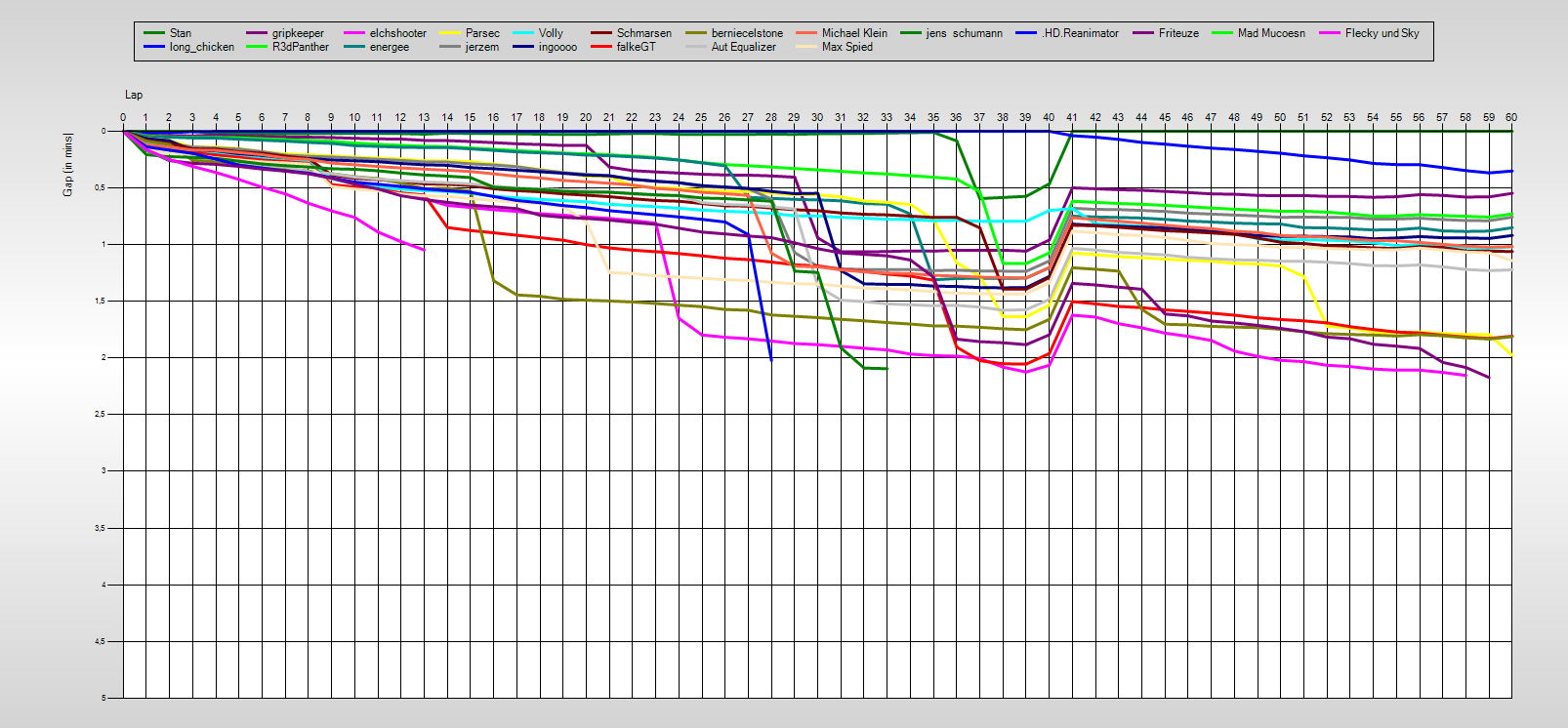Image resolution: width=1568 pixels, height=728 pixels.
Task: Click the green R3dPanther color swatch
Action: click(257, 47)
